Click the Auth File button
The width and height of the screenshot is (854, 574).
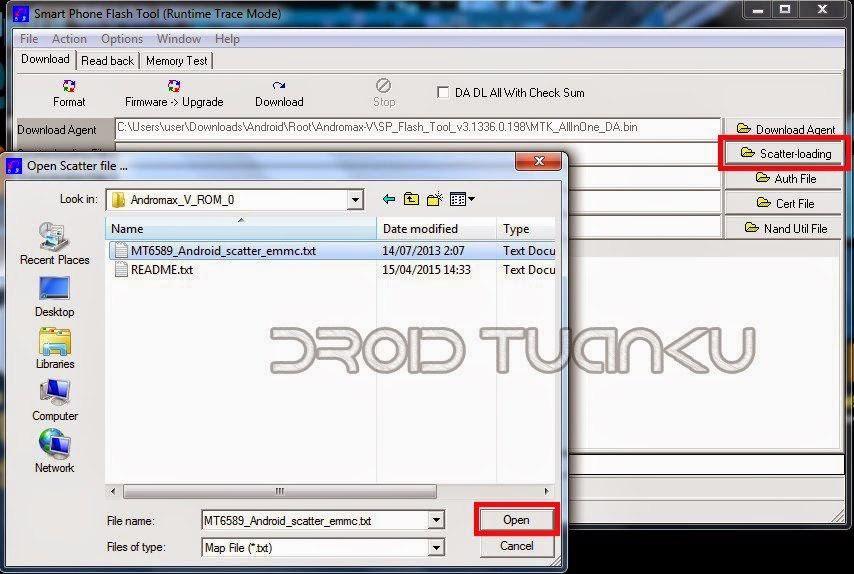[785, 179]
